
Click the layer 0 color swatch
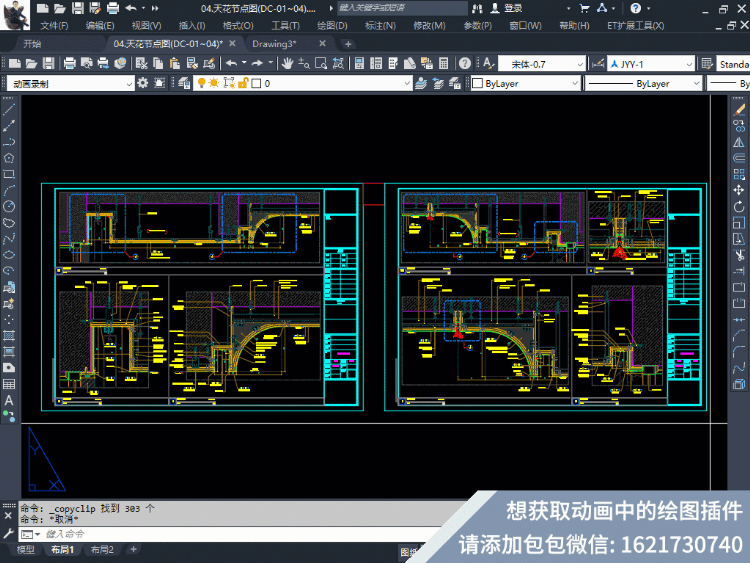pos(256,83)
